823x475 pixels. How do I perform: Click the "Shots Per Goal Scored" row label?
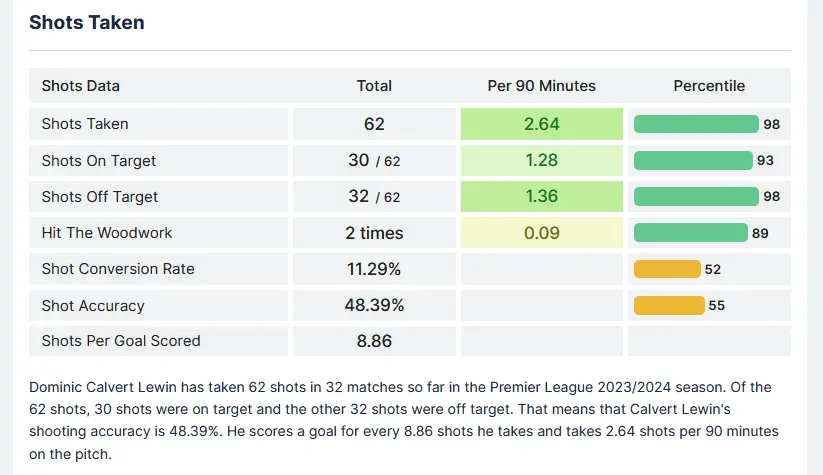pyautogui.click(x=121, y=341)
